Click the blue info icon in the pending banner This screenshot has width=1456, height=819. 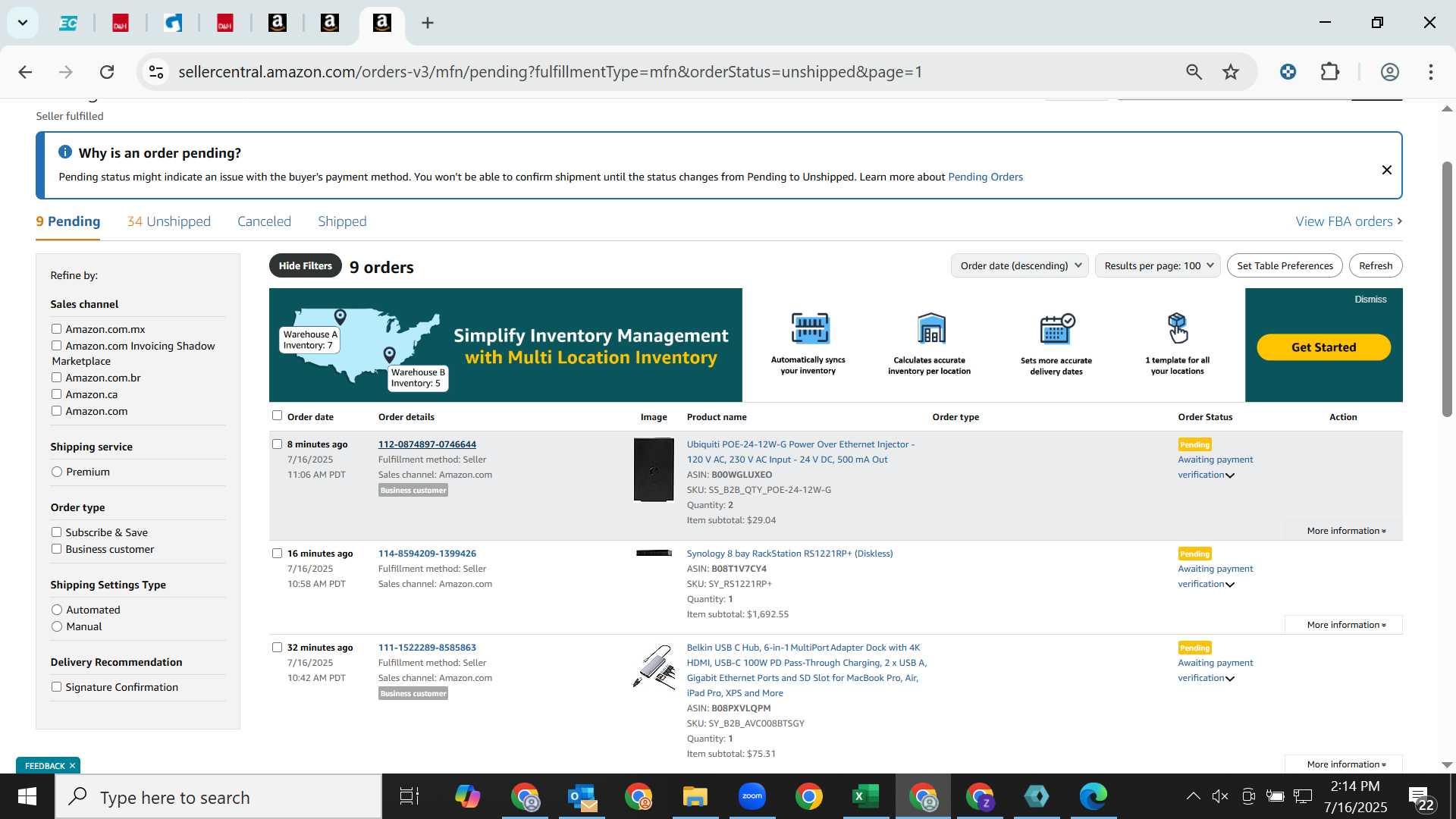click(x=65, y=152)
